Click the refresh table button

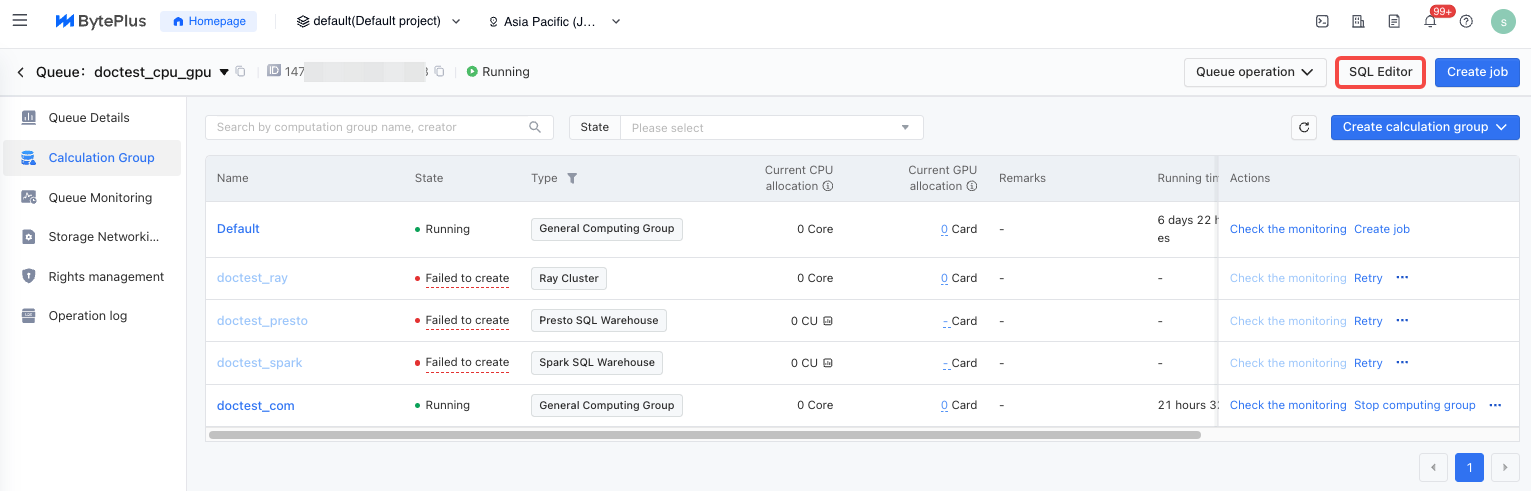point(1303,127)
